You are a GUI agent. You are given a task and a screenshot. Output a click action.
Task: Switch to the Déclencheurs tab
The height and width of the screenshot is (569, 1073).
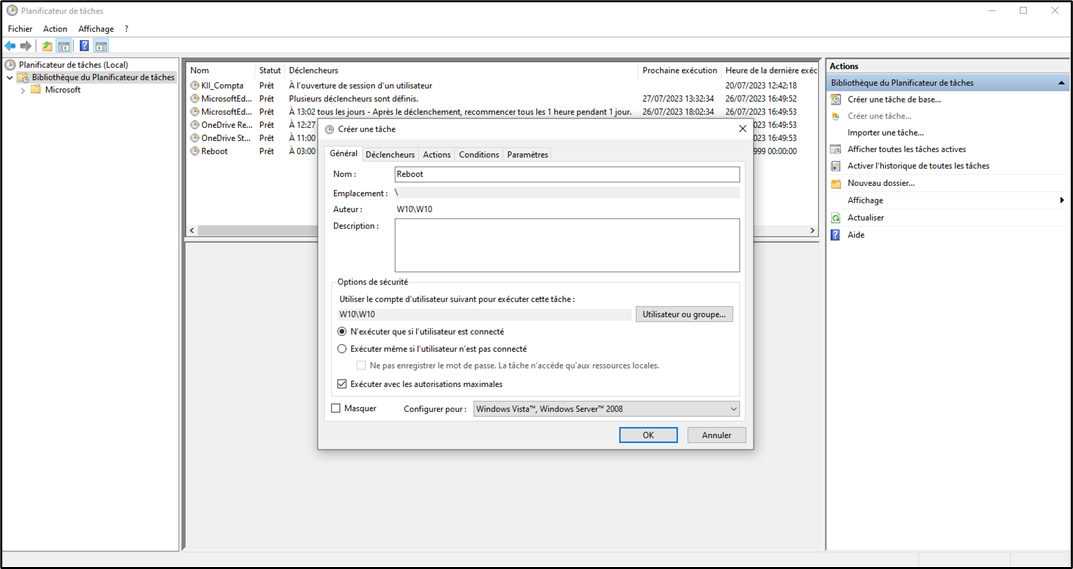coord(390,155)
